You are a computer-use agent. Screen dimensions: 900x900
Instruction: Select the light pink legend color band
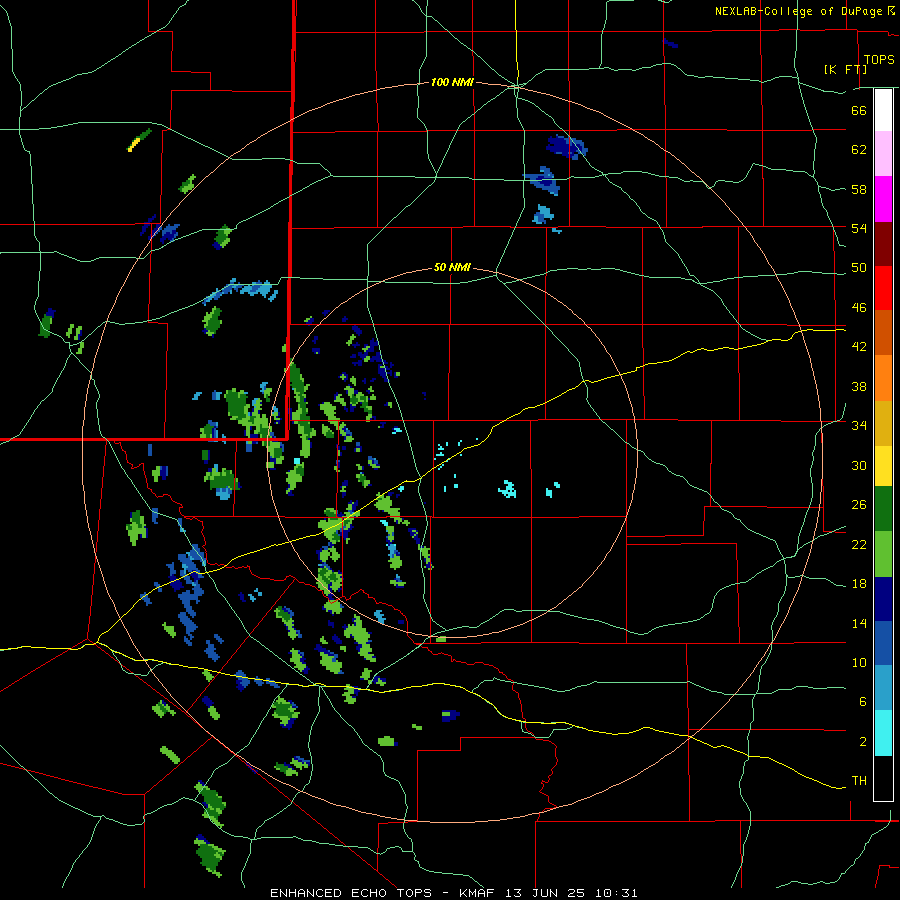click(x=883, y=153)
